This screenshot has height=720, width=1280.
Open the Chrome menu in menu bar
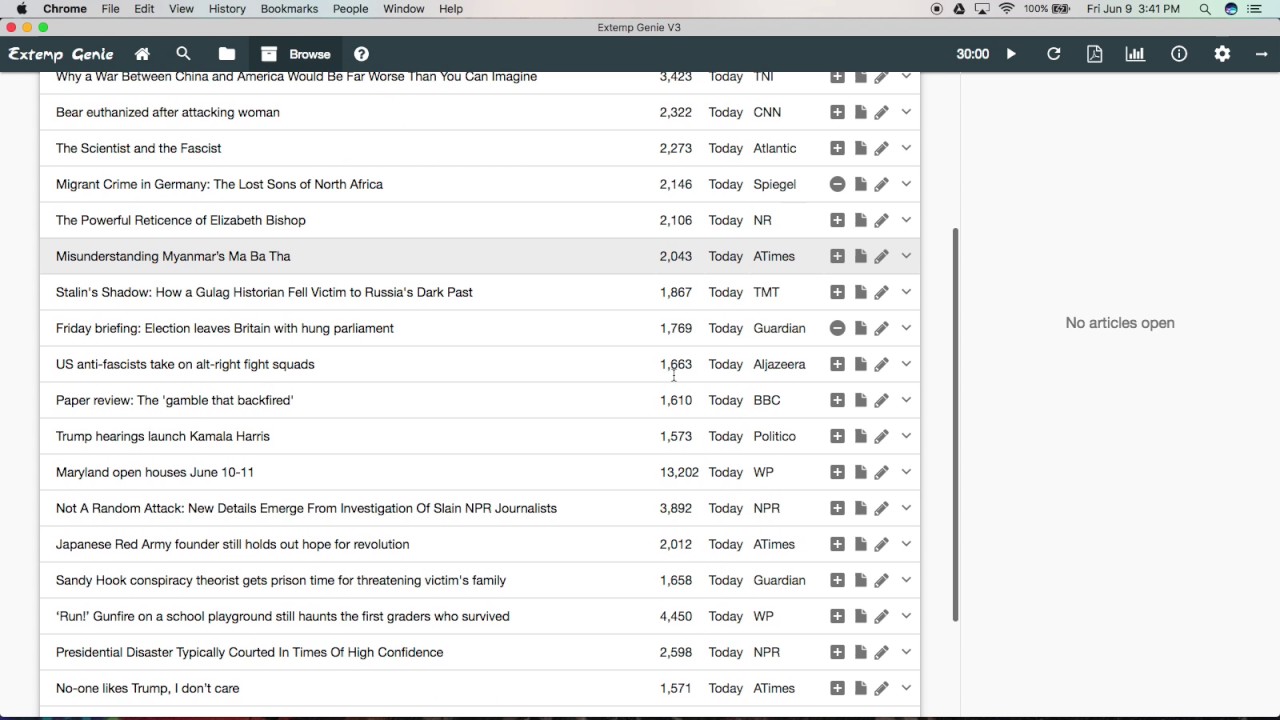pyautogui.click(x=64, y=9)
